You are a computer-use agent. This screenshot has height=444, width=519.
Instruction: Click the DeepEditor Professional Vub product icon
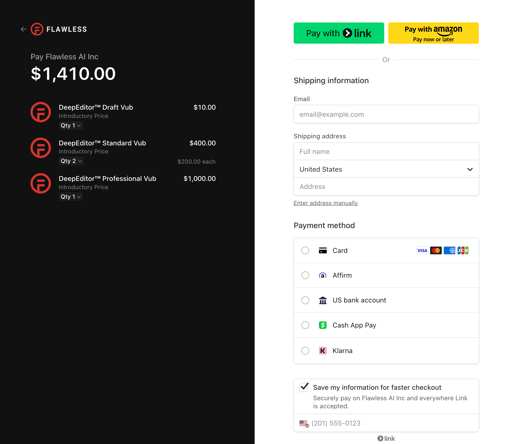[41, 183]
